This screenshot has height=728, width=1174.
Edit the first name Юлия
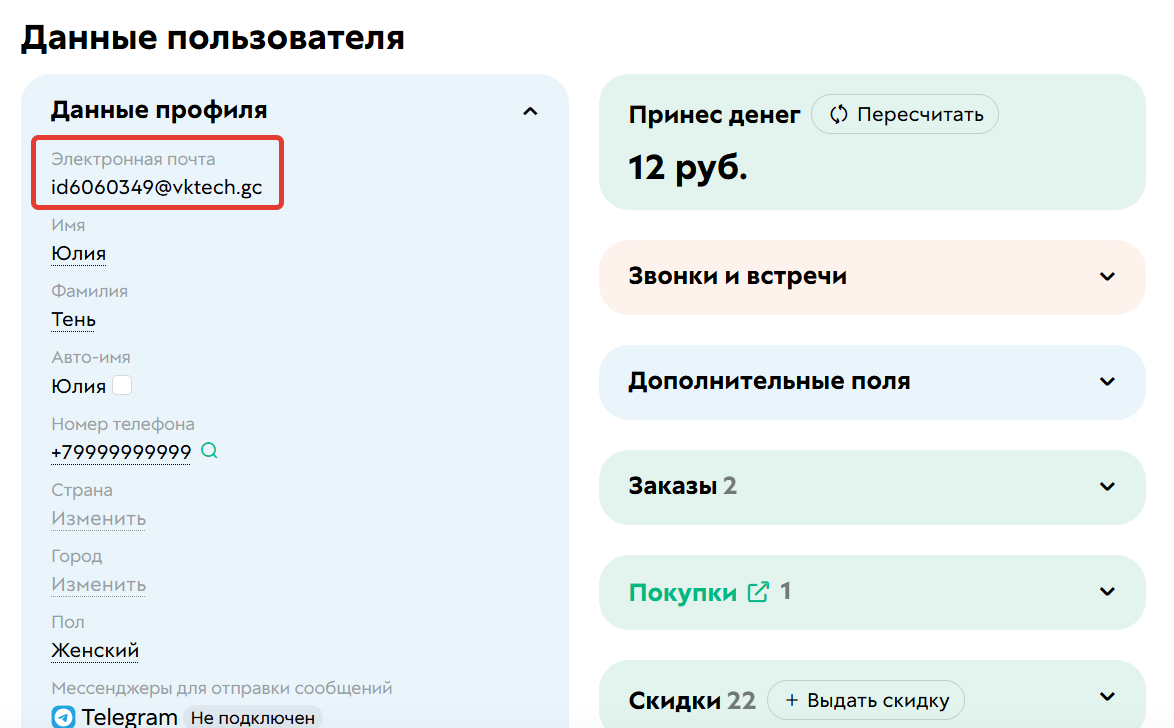(x=77, y=252)
